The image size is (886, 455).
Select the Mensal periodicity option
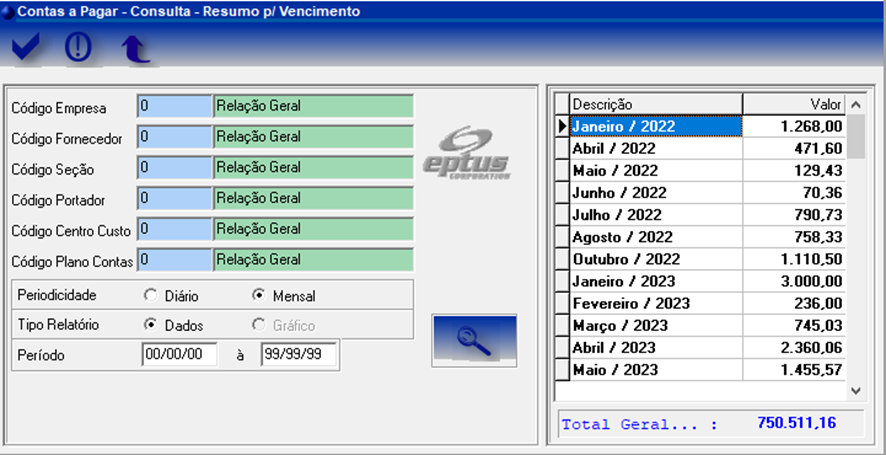[x=258, y=296]
